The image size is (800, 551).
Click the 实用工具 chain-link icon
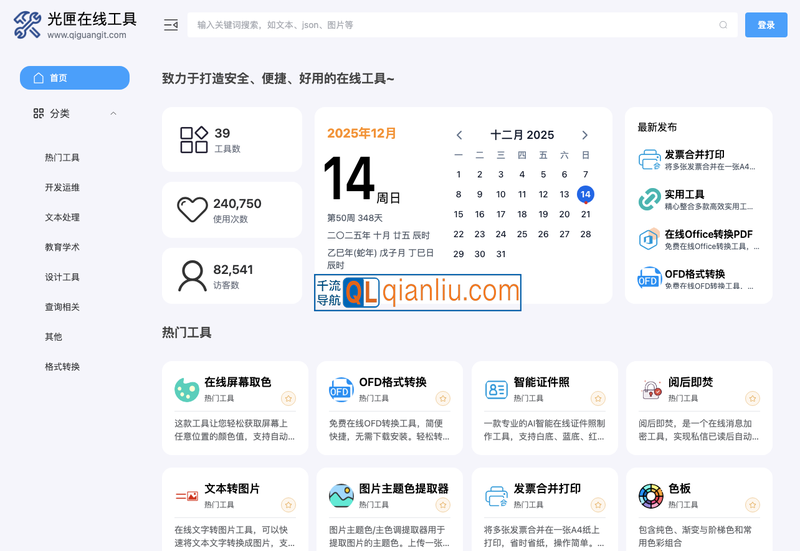[649, 199]
